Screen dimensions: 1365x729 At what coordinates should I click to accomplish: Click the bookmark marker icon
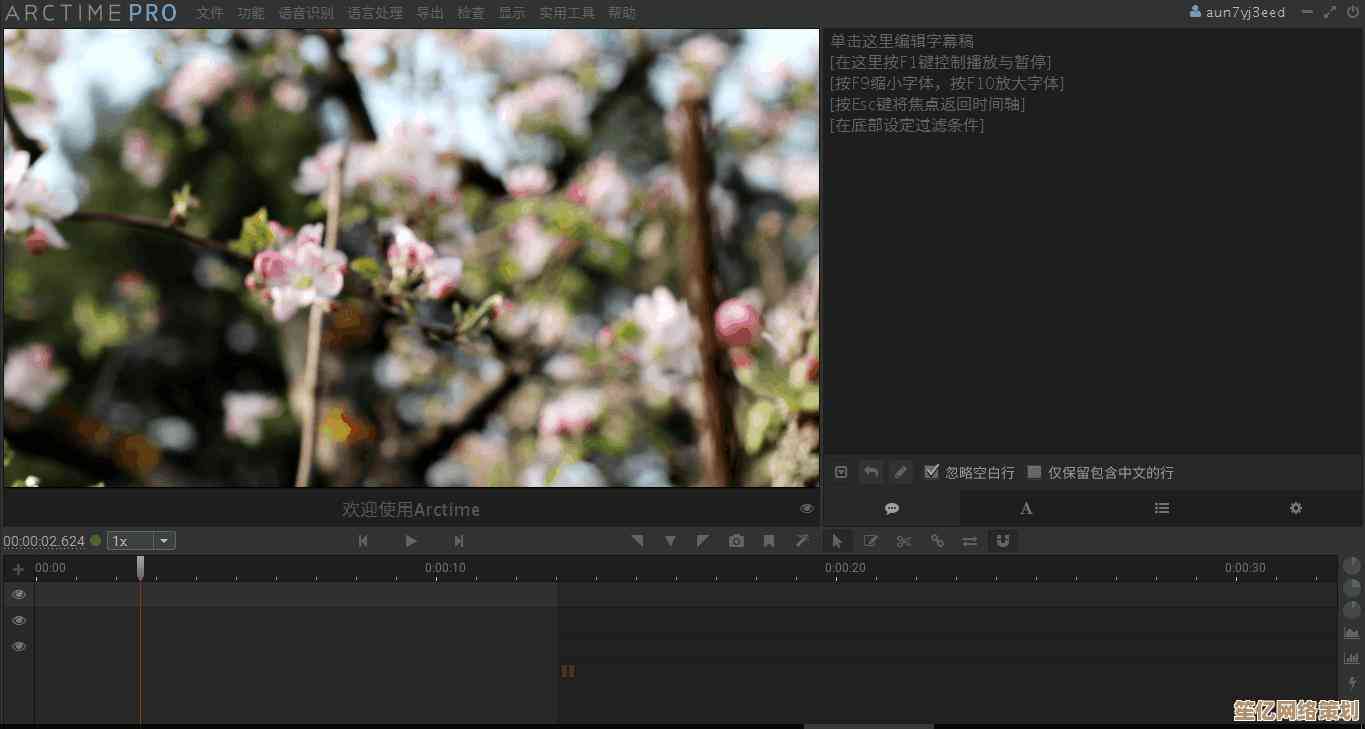click(x=769, y=541)
